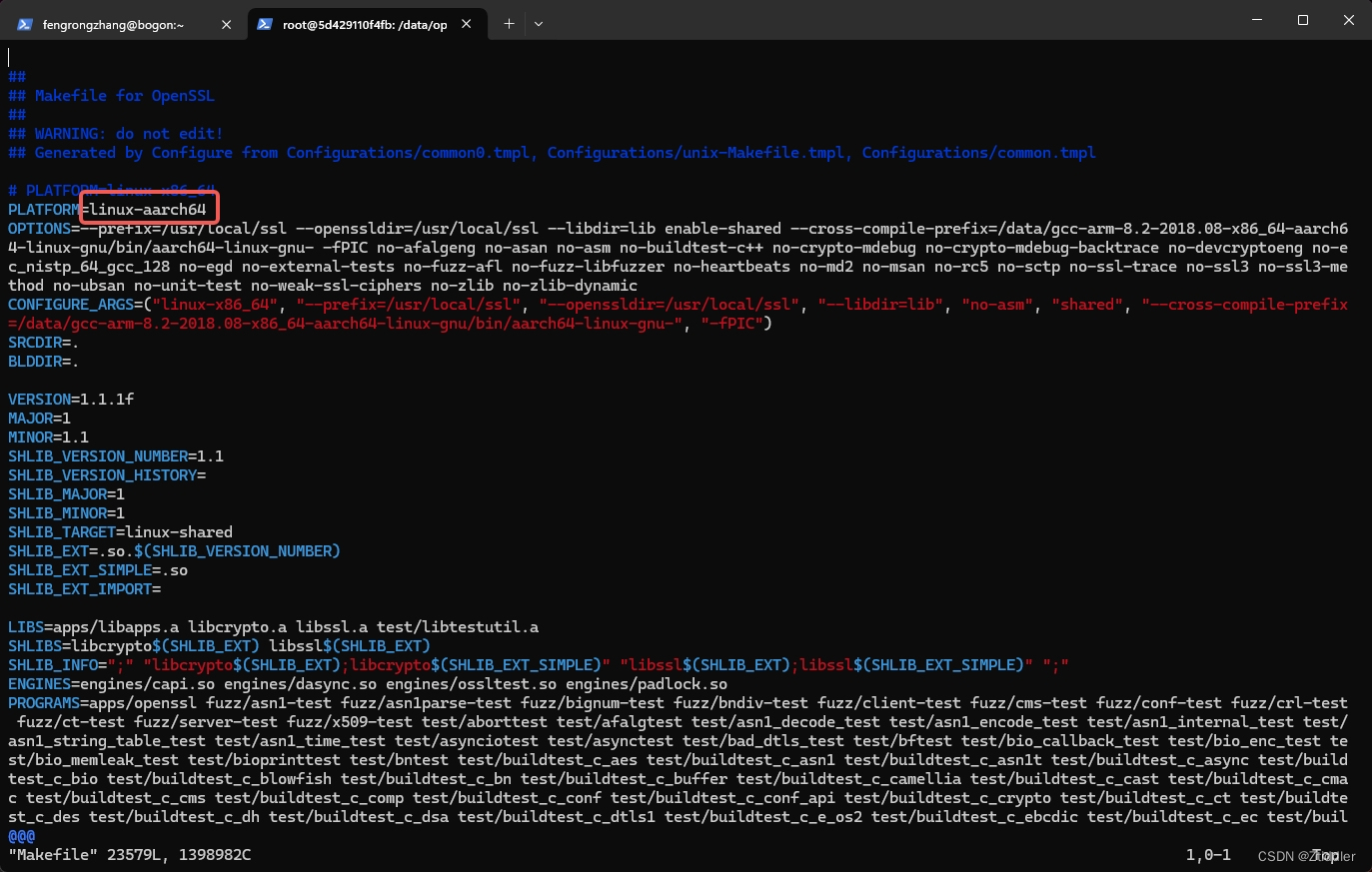Click the "shared" string in CONFIGURE_ARGS
Viewport: 1372px width, 872px height.
[x=1087, y=305]
